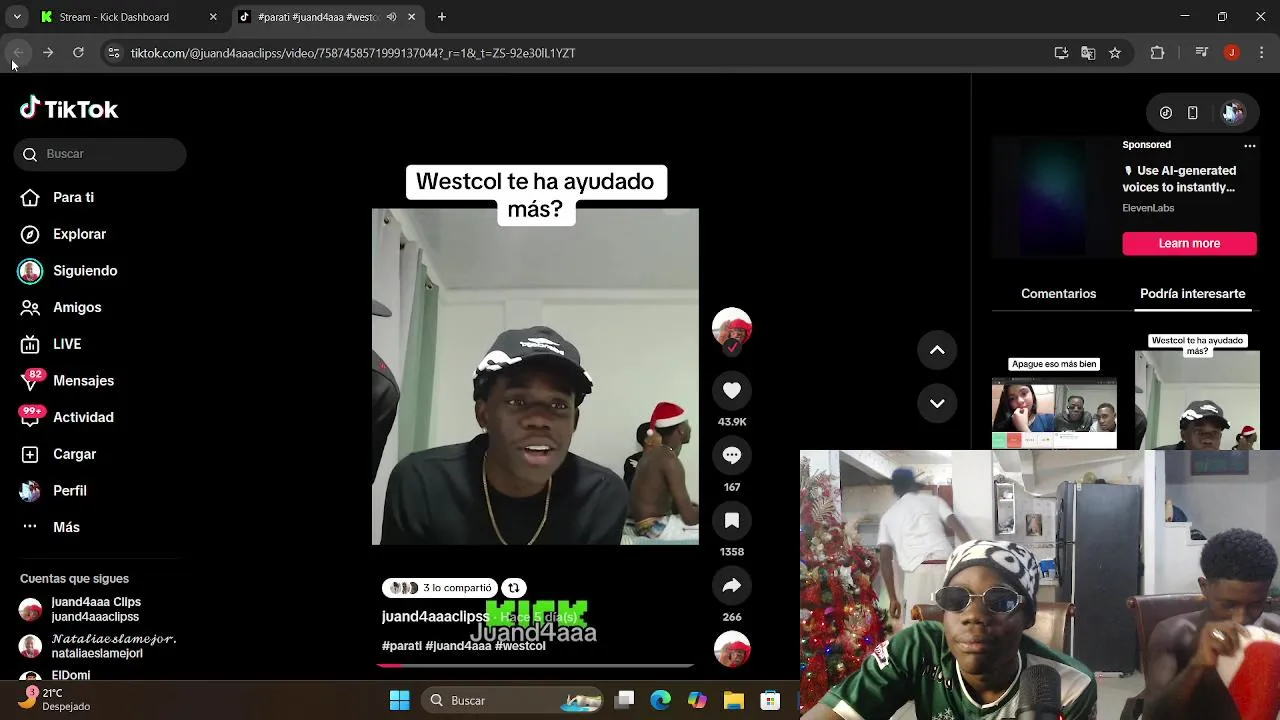Open comments via speech bubble icon
Screen dimensions: 1280x720
pyautogui.click(x=732, y=455)
